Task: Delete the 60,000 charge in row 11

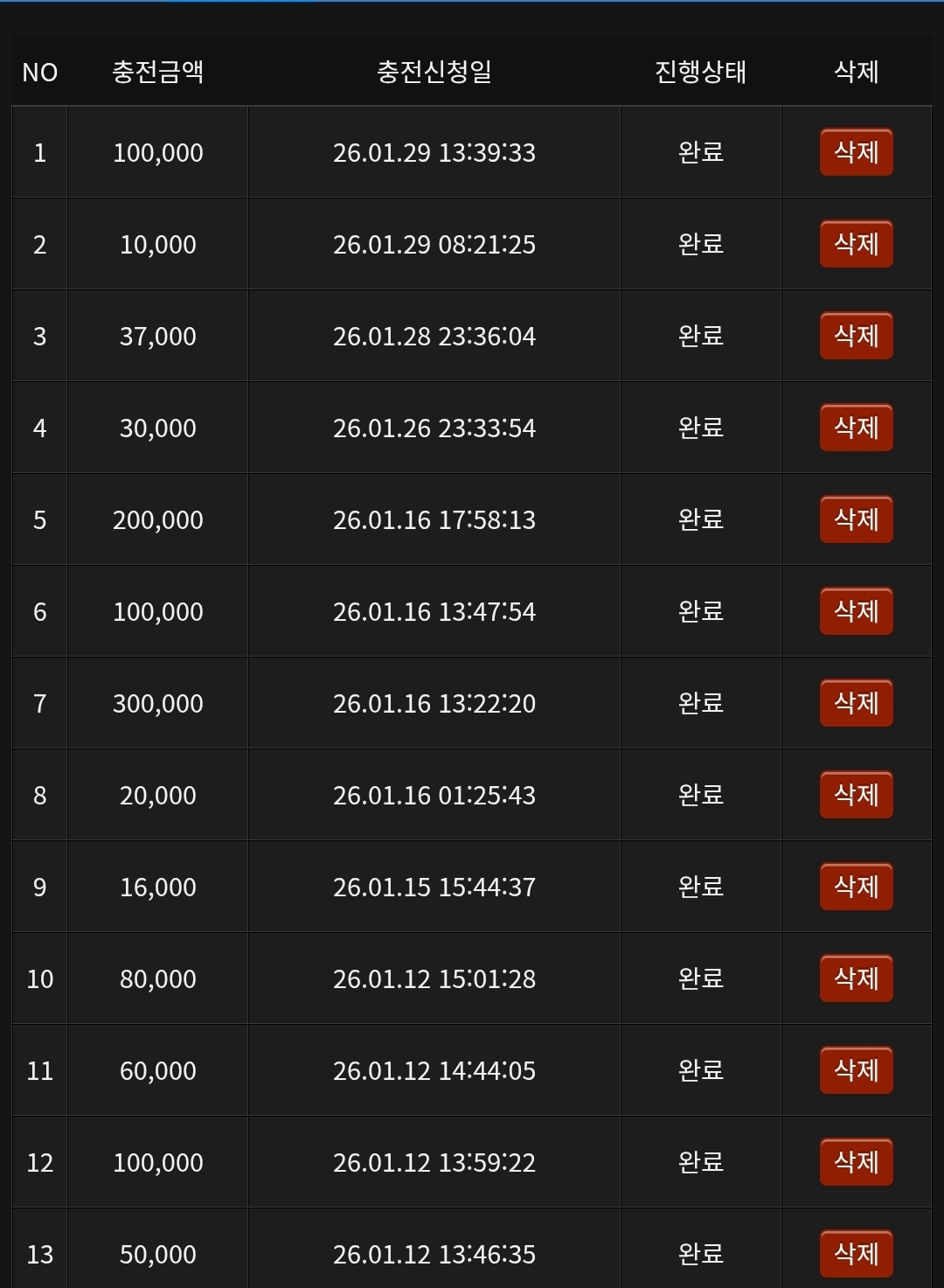Action: 856,1070
